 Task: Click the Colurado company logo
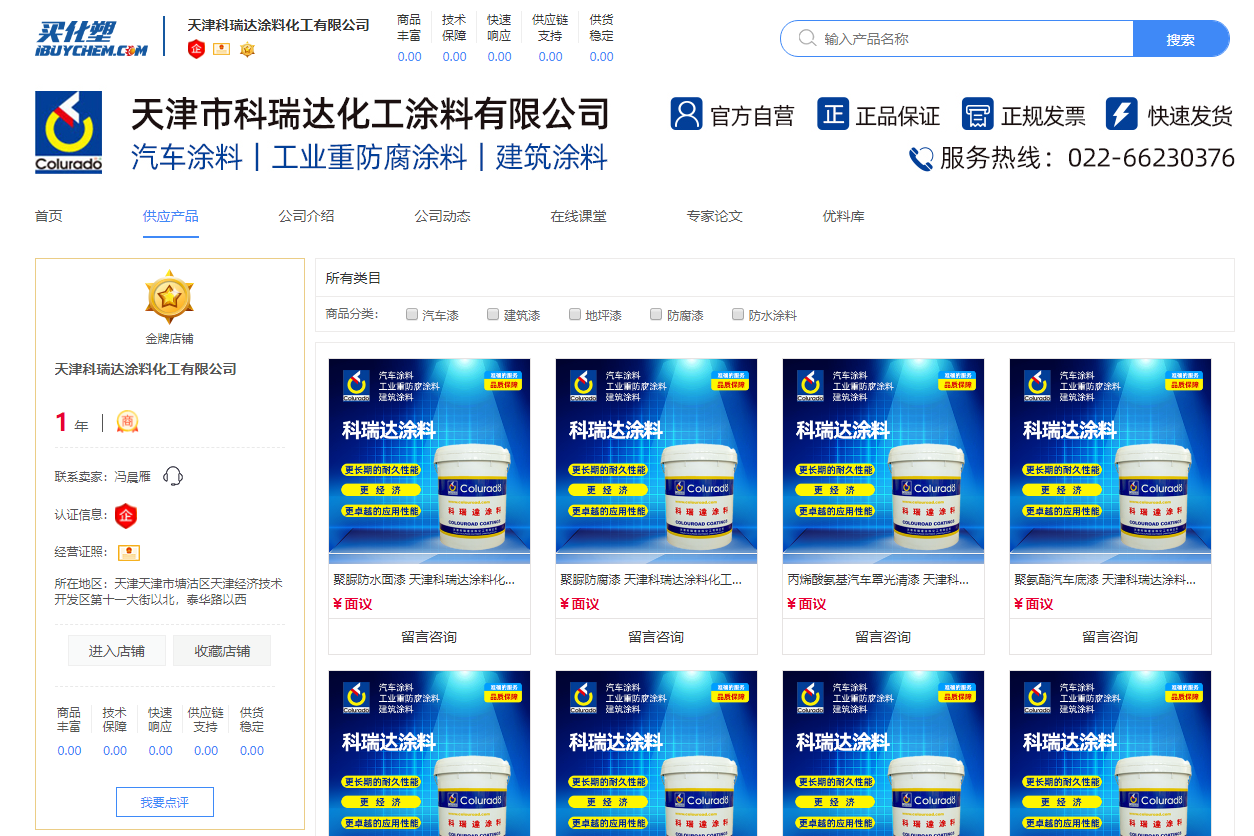69,132
